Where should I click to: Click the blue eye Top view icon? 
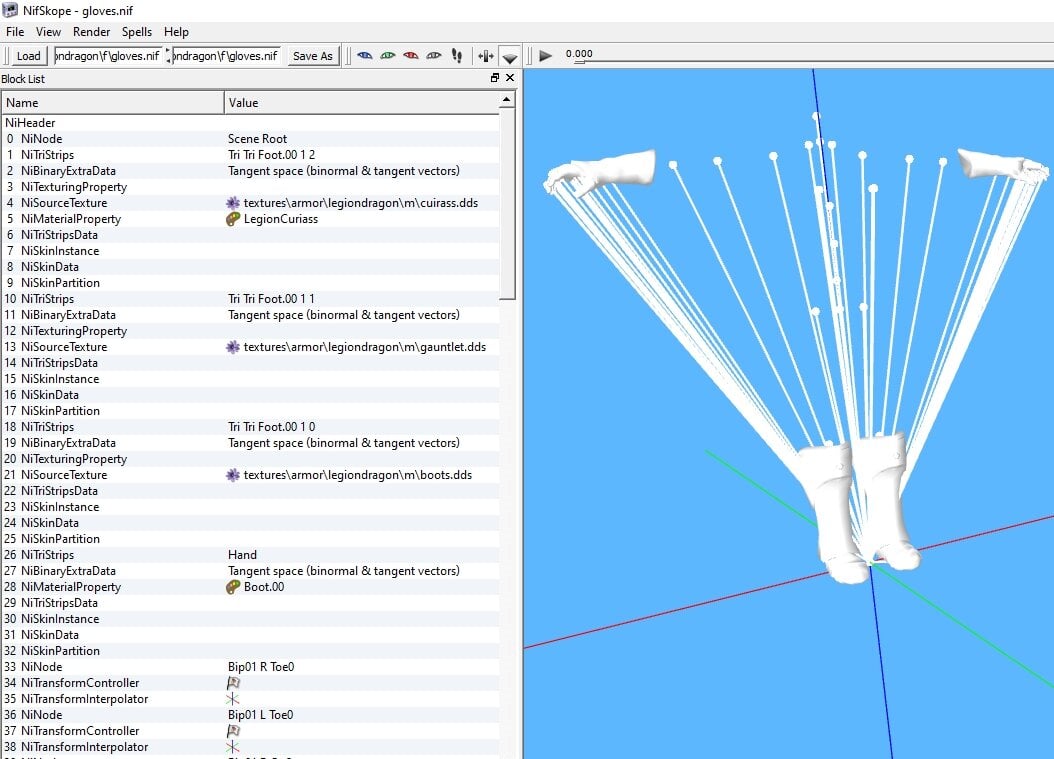tap(365, 56)
